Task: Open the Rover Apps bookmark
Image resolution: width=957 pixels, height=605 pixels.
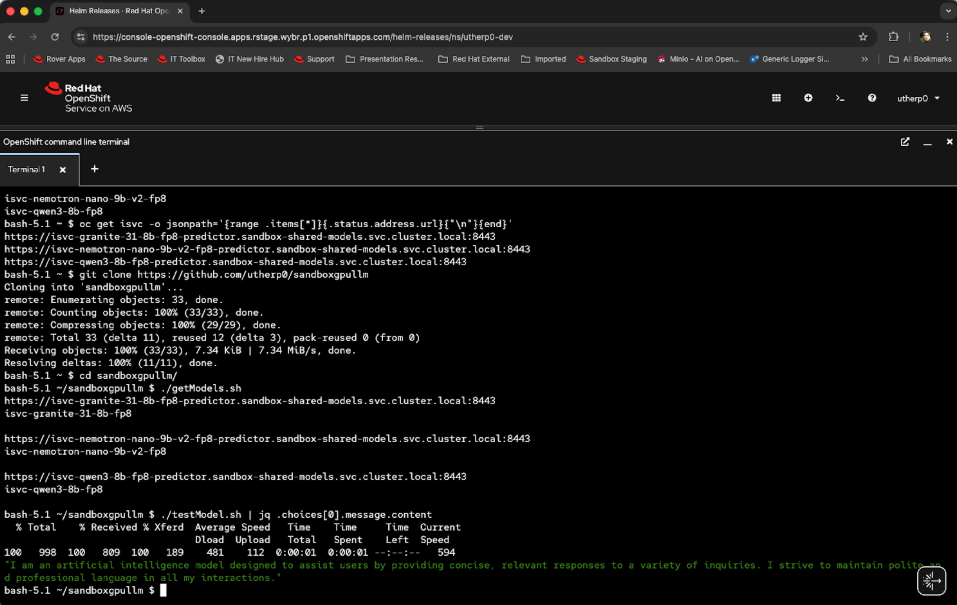Action: [59, 59]
